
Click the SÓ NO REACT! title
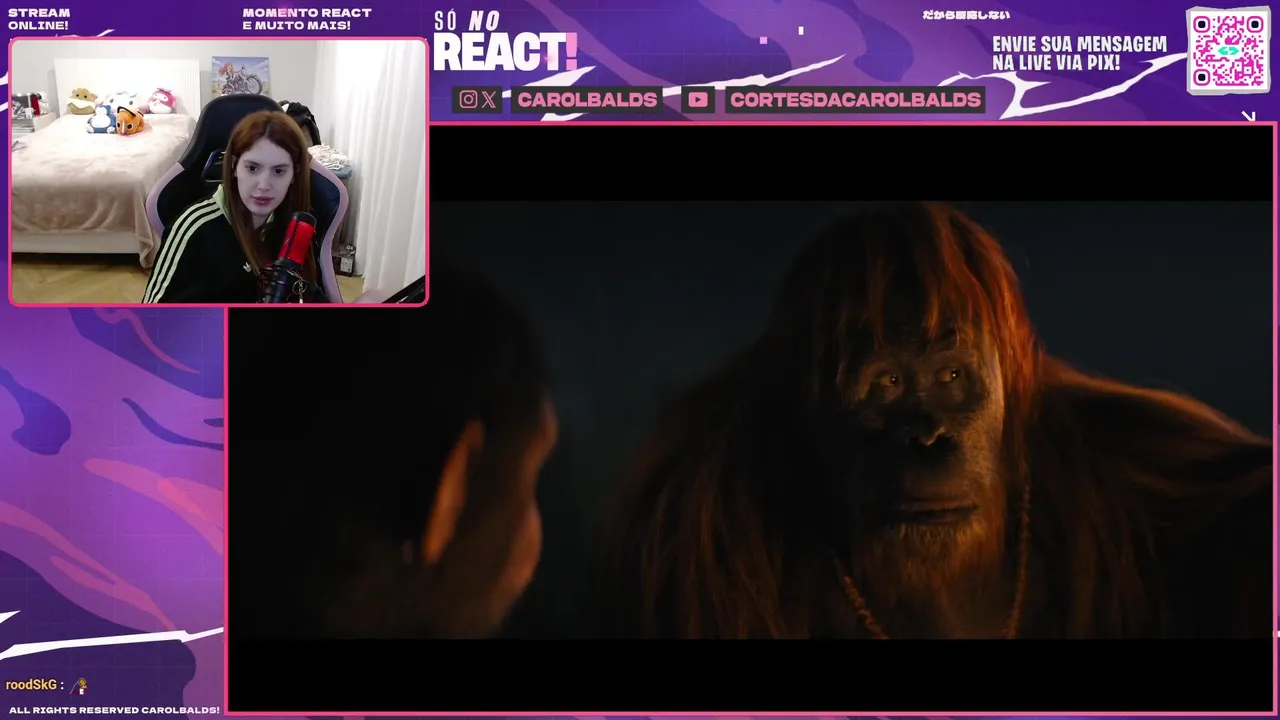click(x=505, y=42)
